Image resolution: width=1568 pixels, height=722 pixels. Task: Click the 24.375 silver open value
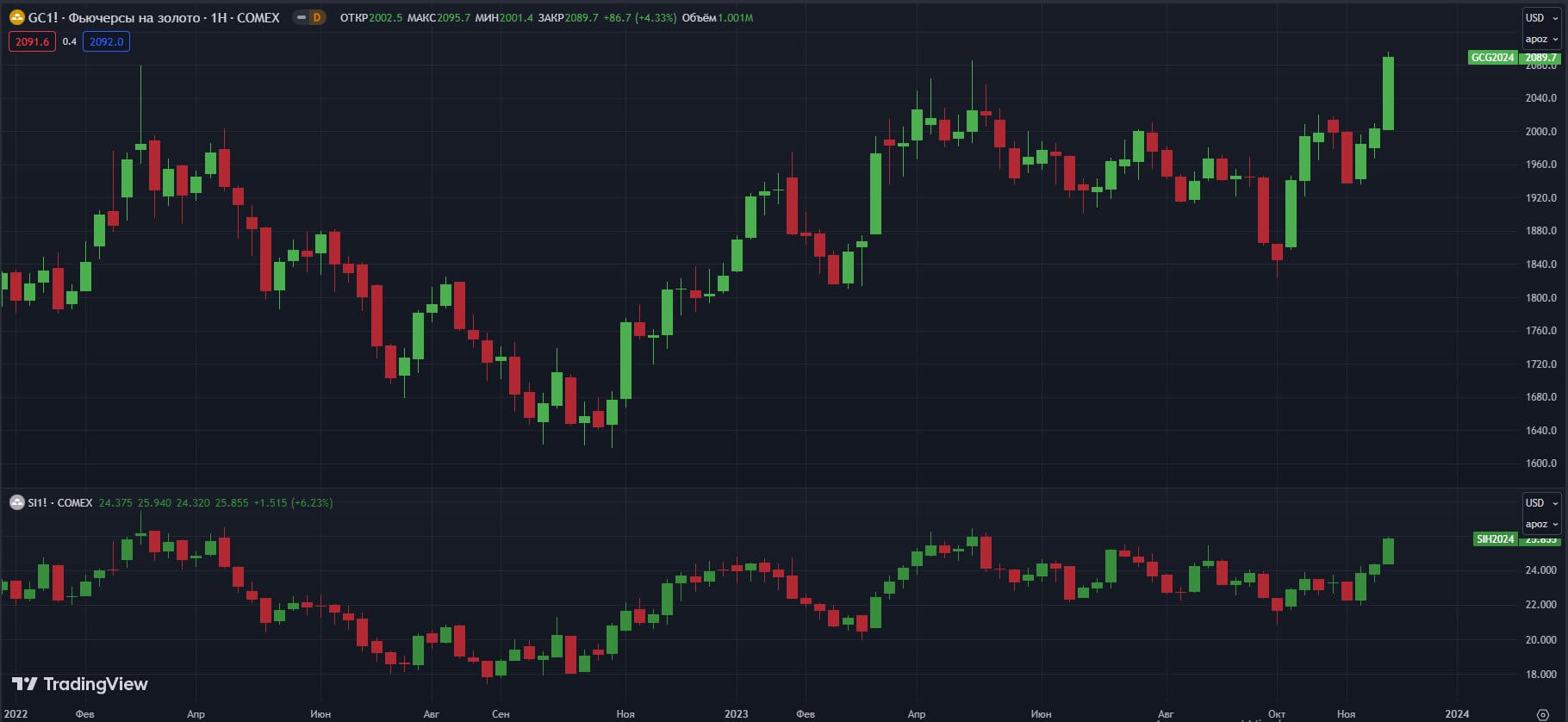click(115, 502)
